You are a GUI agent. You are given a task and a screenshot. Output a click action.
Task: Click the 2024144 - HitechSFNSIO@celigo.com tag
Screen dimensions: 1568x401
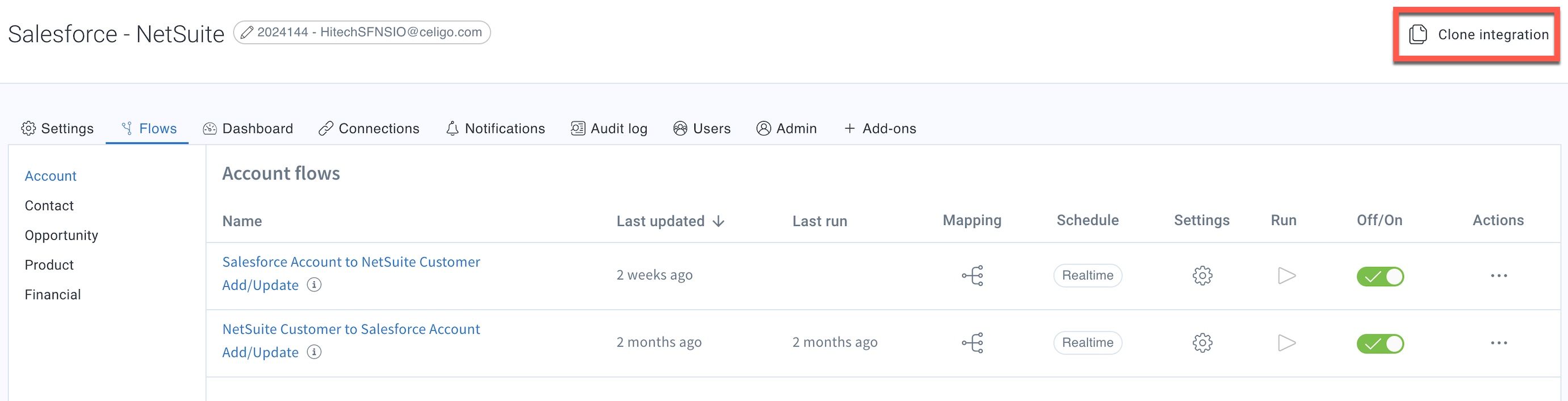362,32
